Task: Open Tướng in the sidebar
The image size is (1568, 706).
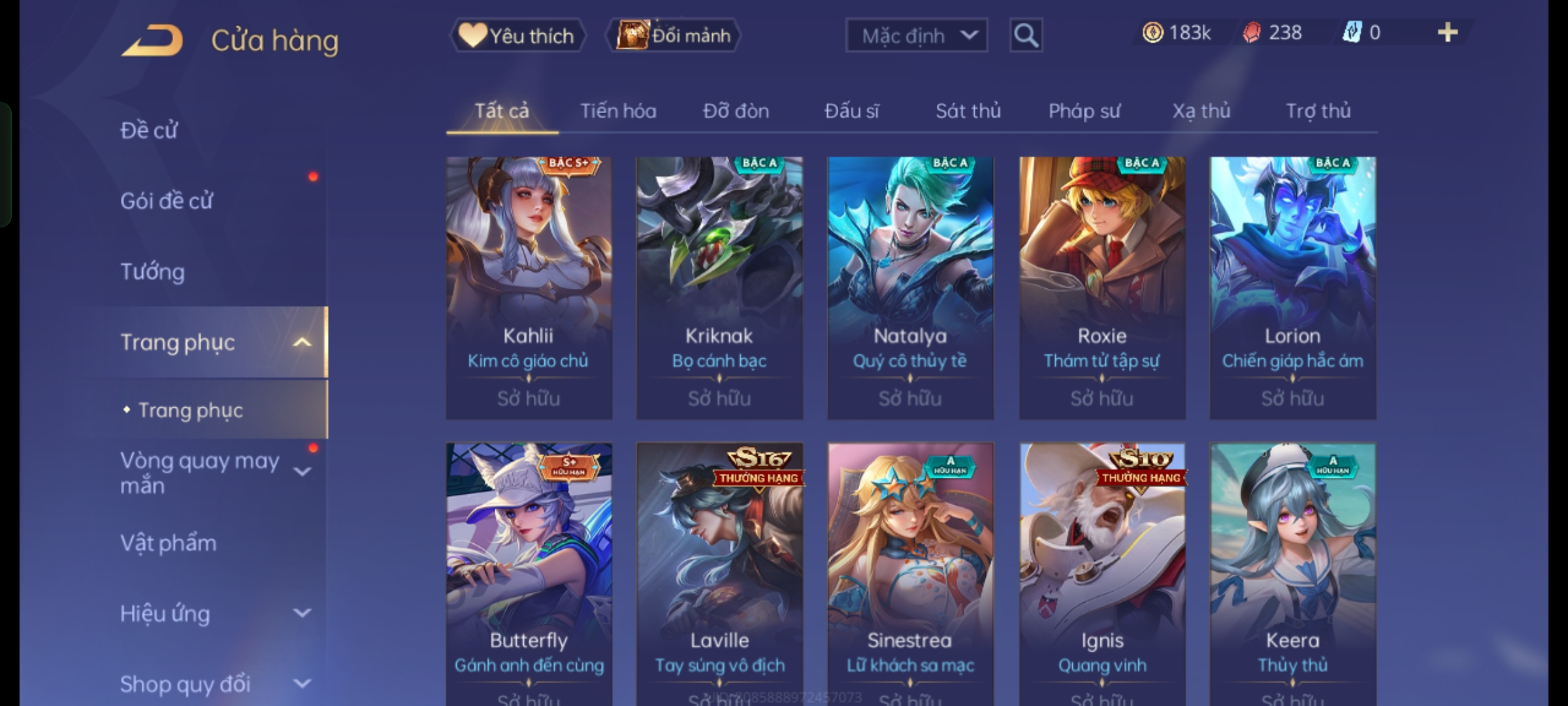Action: tap(152, 271)
